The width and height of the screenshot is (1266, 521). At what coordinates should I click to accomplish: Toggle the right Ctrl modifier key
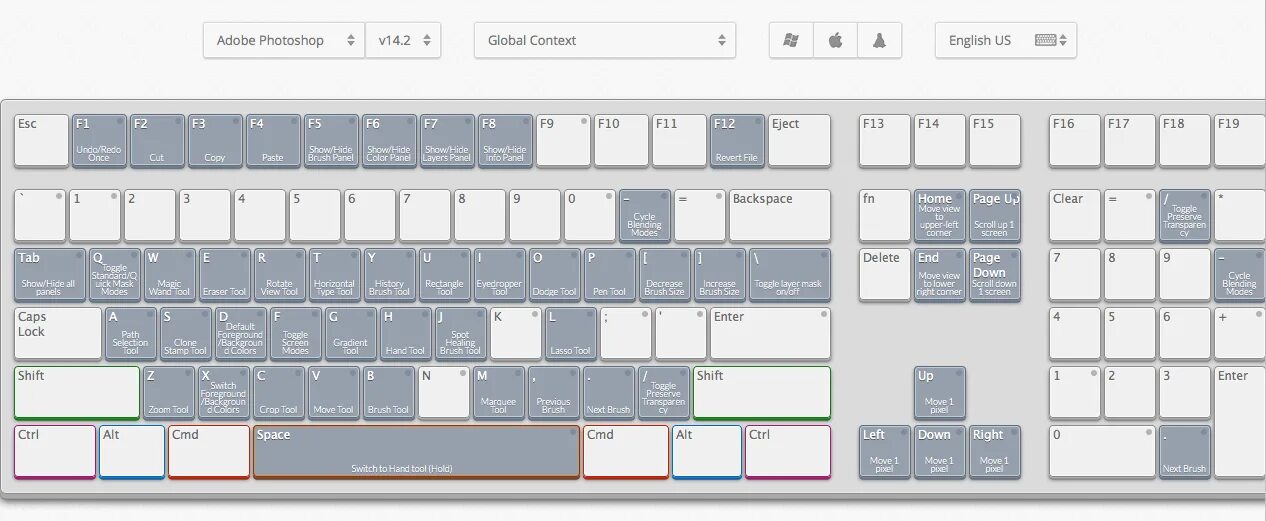[788, 452]
